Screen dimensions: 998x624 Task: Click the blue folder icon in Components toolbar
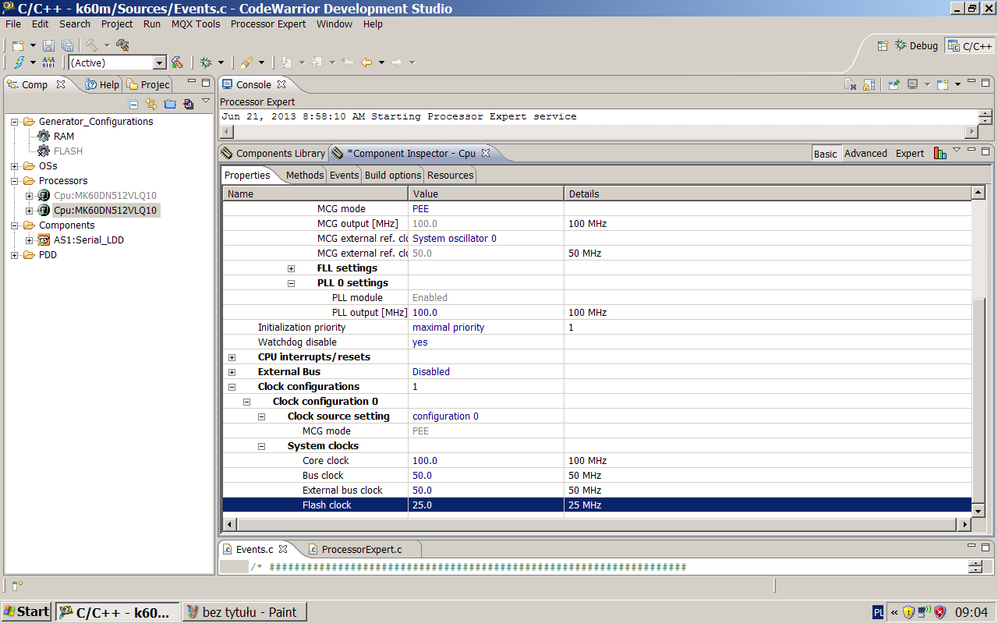(170, 104)
